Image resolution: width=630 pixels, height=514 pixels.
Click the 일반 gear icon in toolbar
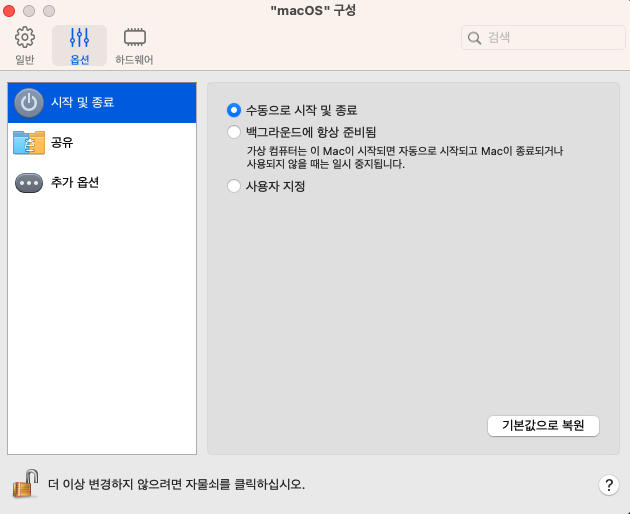tap(25, 38)
